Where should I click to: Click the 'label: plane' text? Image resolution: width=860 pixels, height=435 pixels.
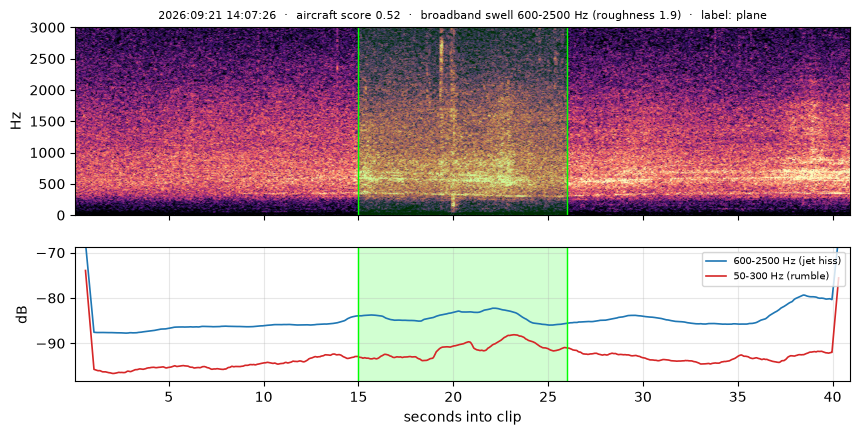pyautogui.click(x=734, y=15)
